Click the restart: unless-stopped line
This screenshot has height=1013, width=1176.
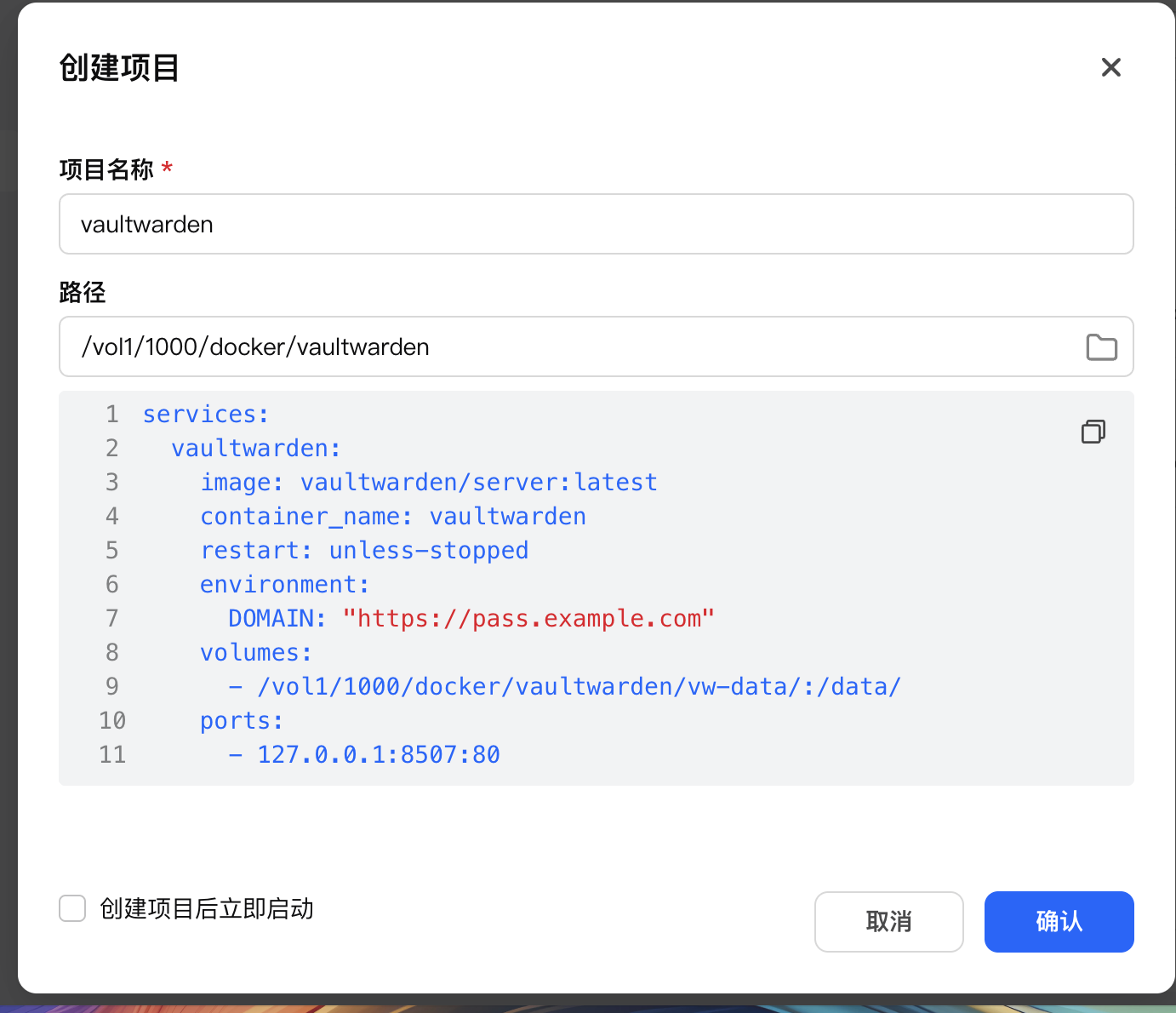tap(364, 551)
